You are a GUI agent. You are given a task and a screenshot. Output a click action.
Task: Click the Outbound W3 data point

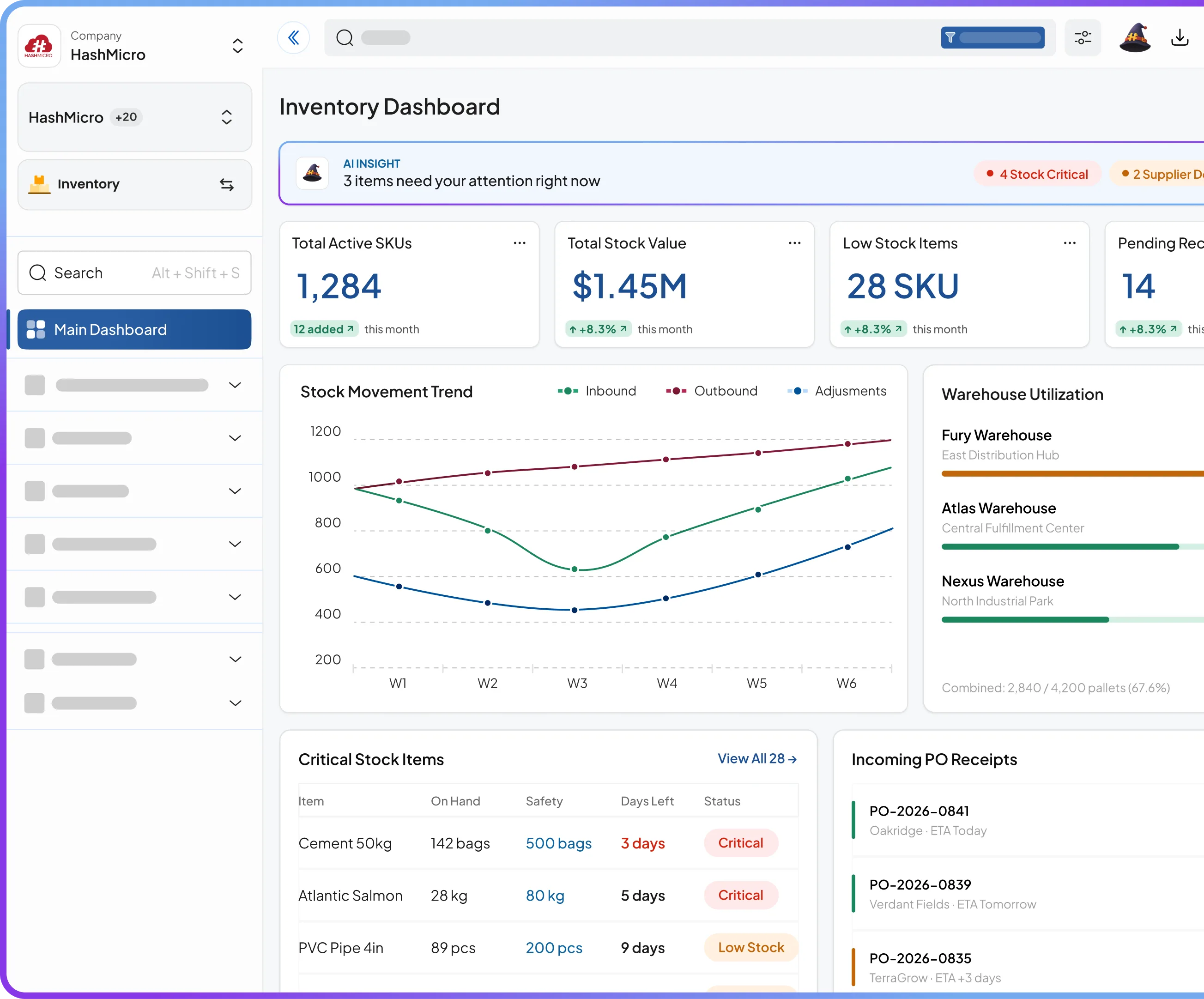point(575,467)
